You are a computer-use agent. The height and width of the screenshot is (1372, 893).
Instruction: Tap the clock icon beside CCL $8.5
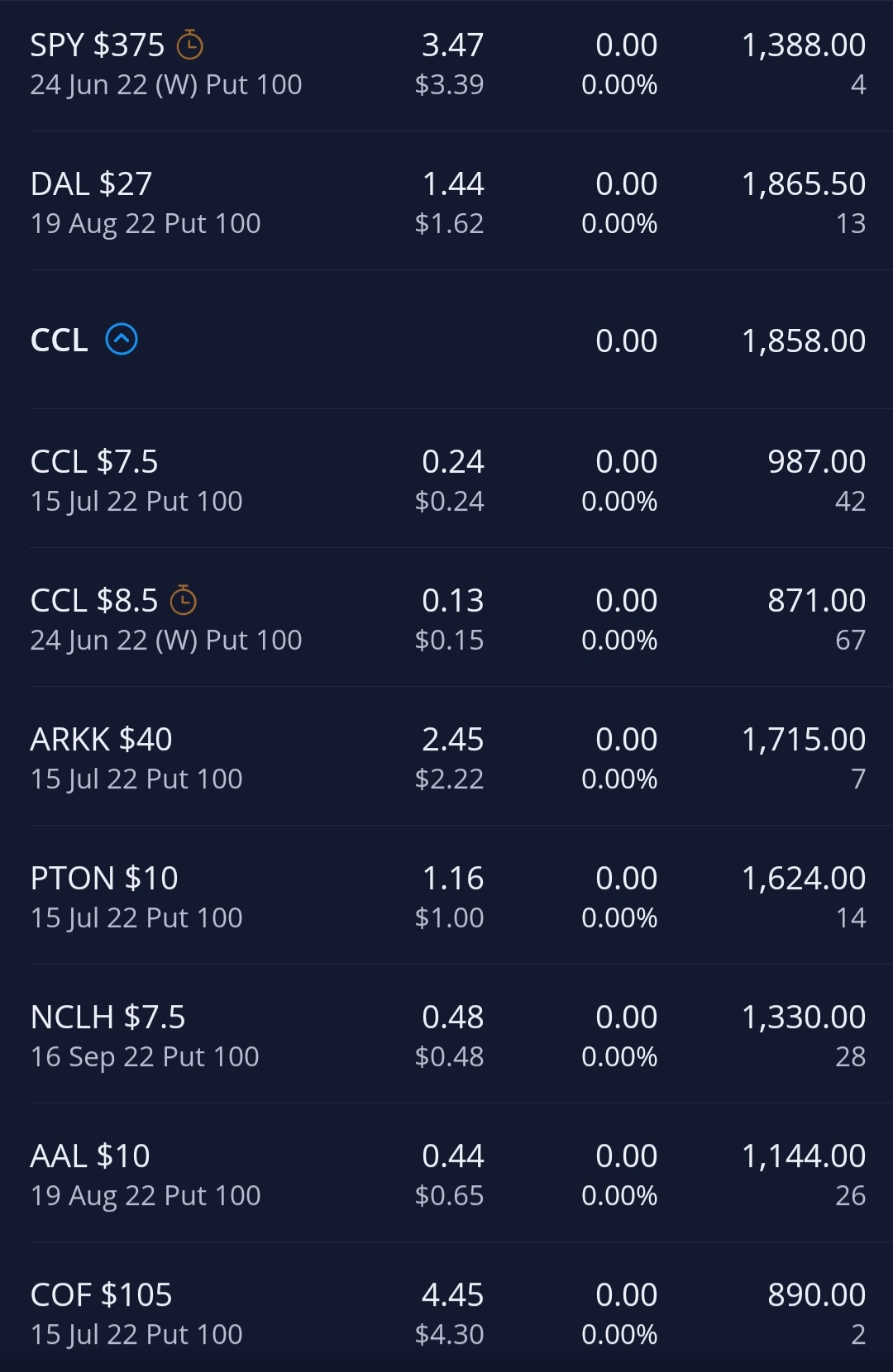[184, 600]
